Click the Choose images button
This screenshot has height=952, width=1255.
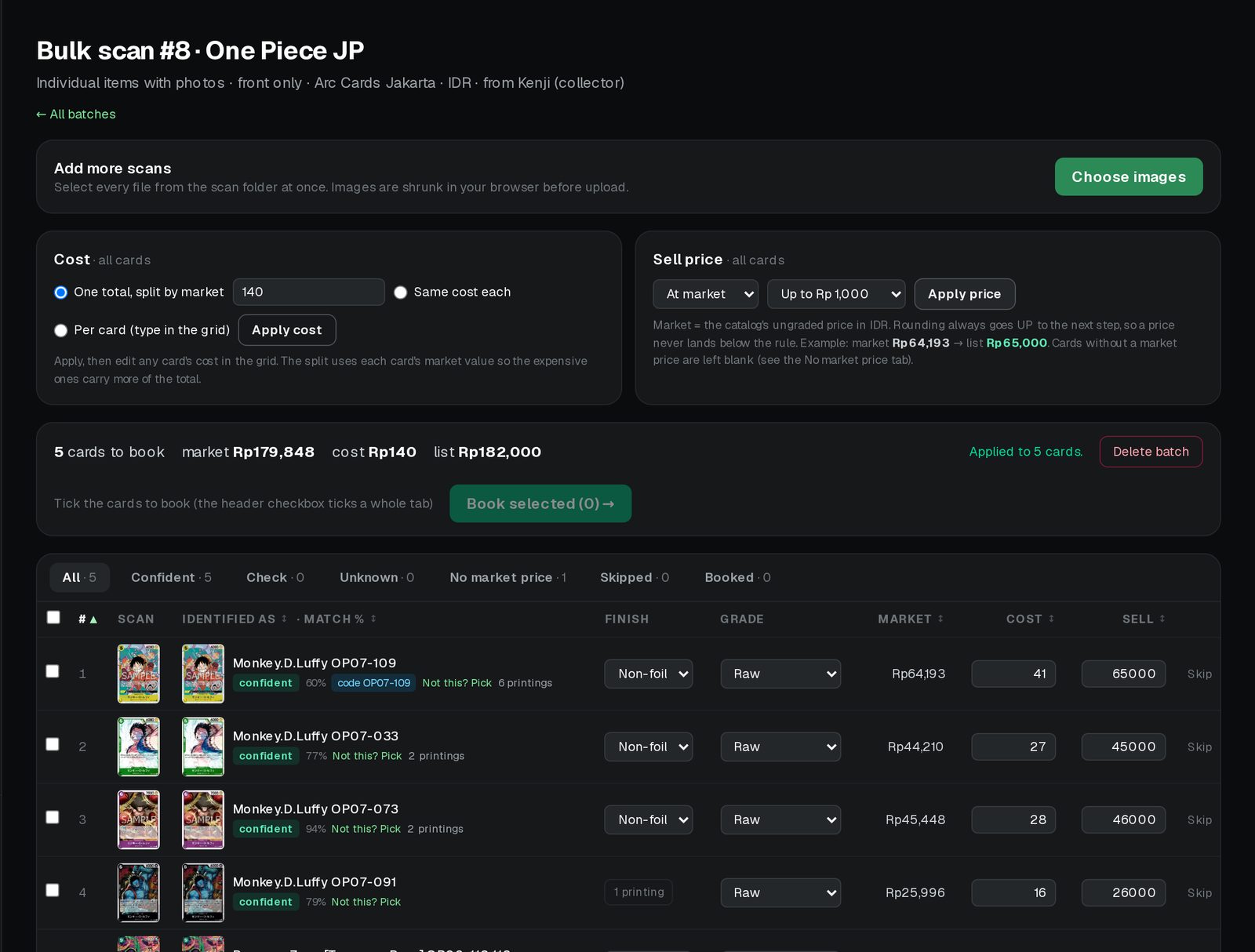coord(1129,176)
